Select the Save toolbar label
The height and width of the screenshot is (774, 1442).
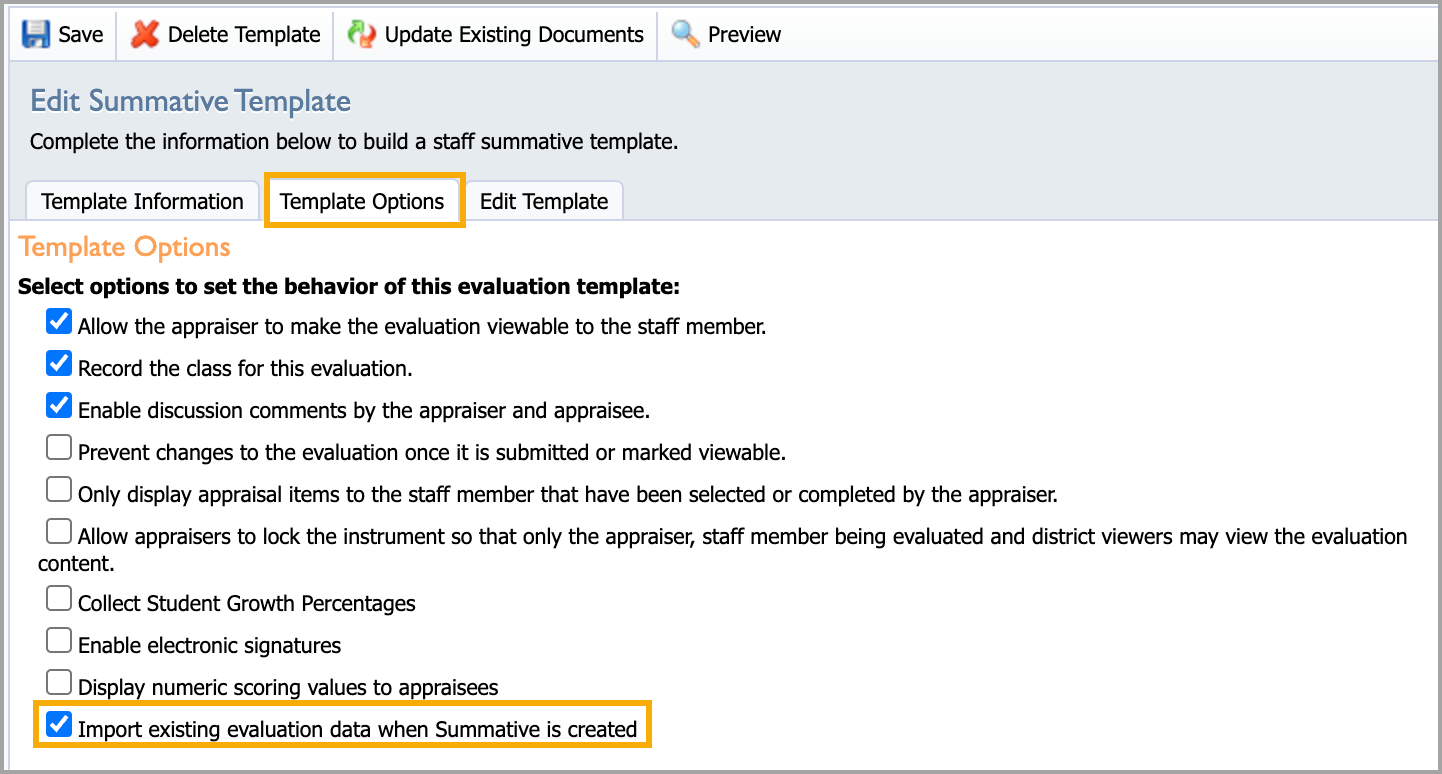tap(81, 34)
